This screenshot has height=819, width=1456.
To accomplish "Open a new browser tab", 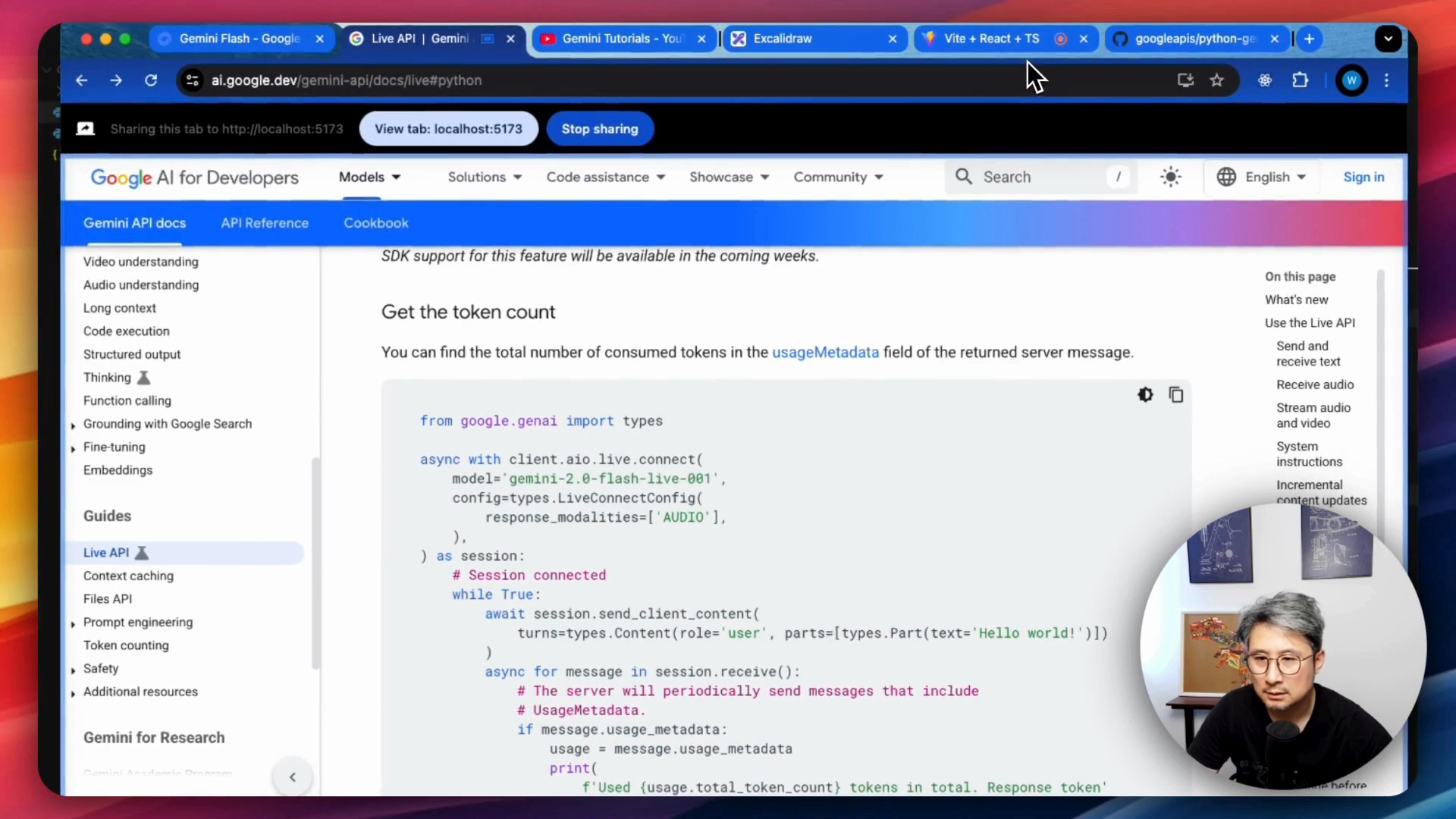I will pyautogui.click(x=1310, y=39).
